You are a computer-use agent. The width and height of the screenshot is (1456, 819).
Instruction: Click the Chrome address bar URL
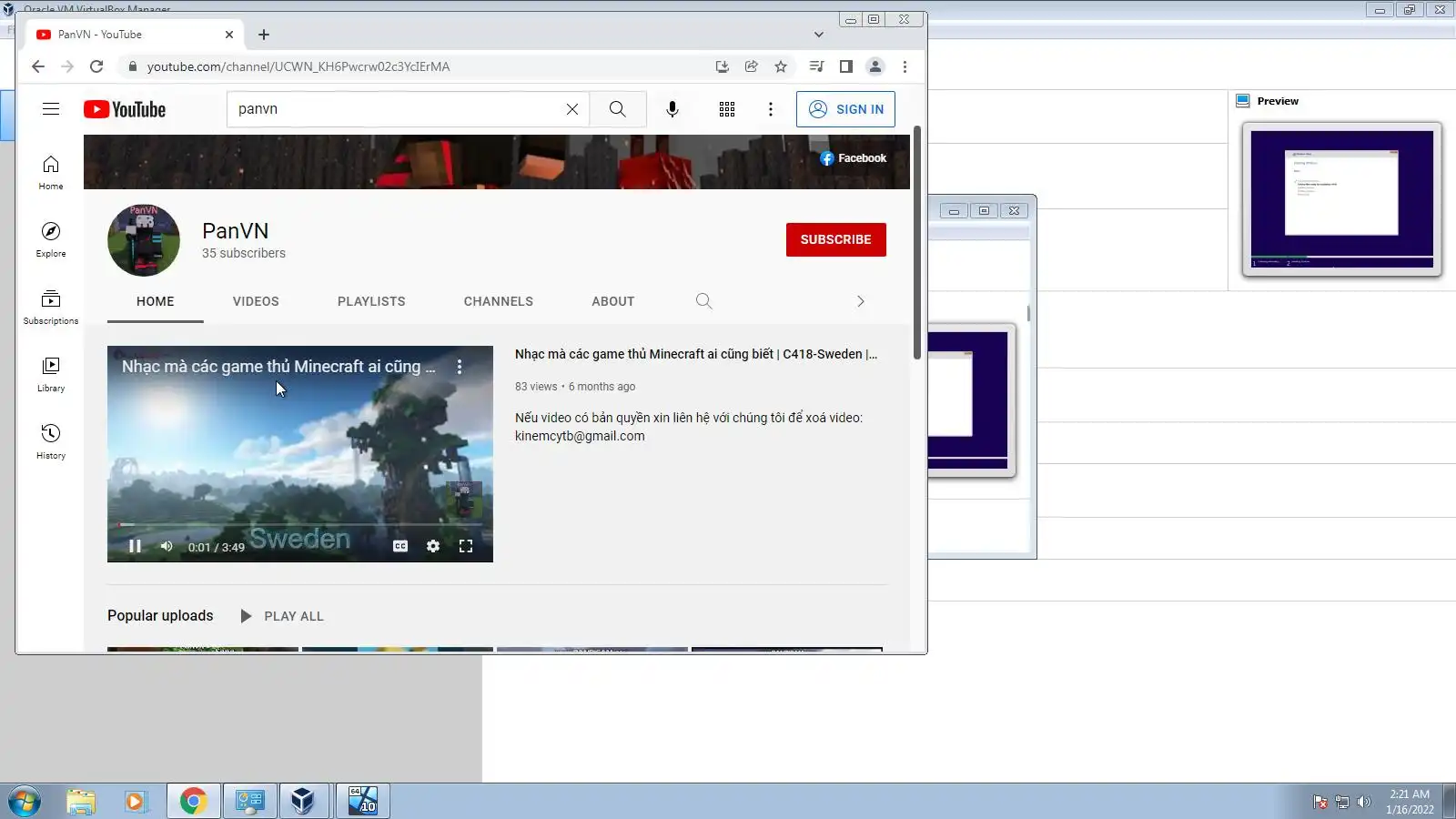pyautogui.click(x=298, y=66)
